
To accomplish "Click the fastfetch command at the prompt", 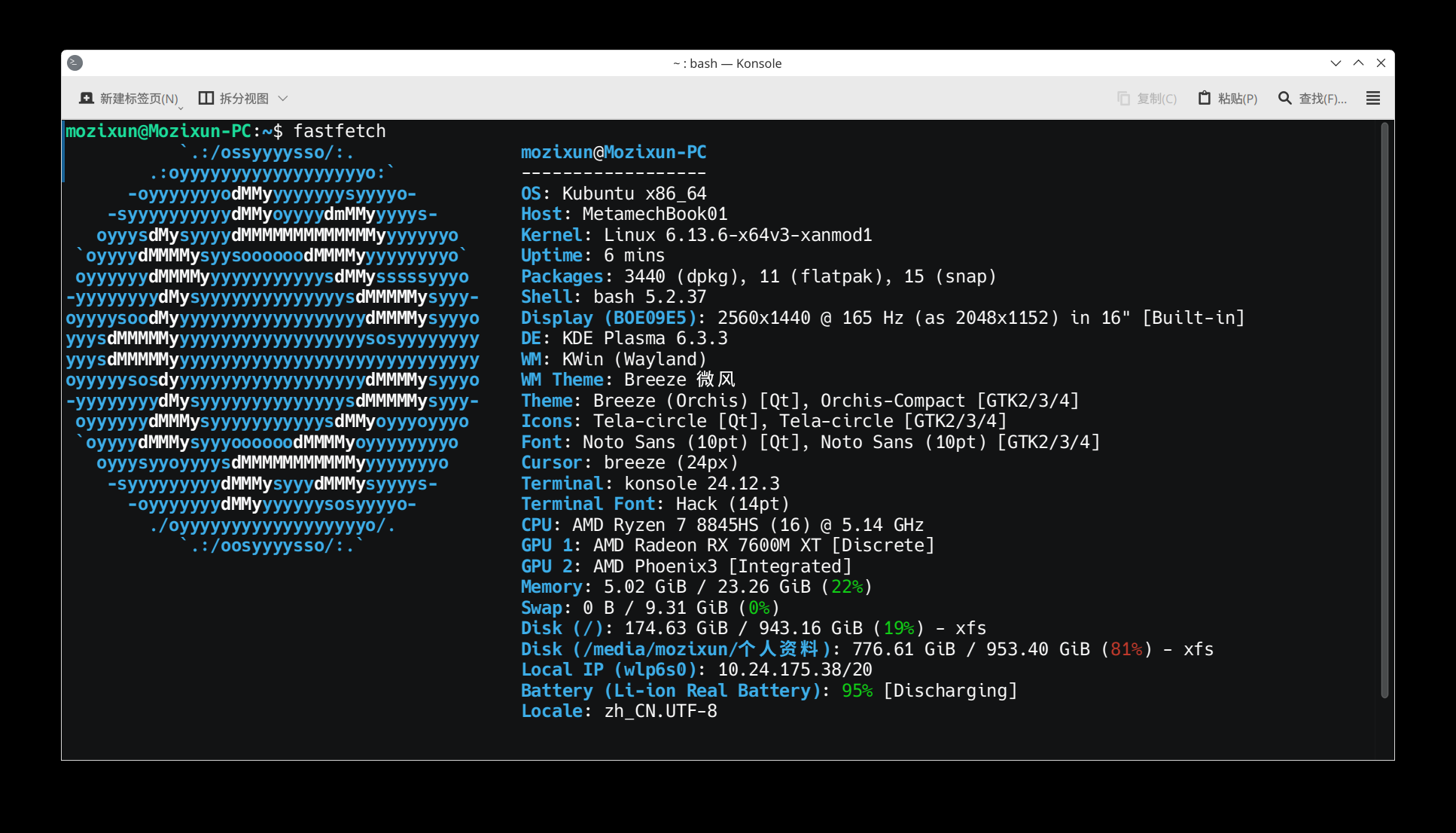I will [340, 131].
